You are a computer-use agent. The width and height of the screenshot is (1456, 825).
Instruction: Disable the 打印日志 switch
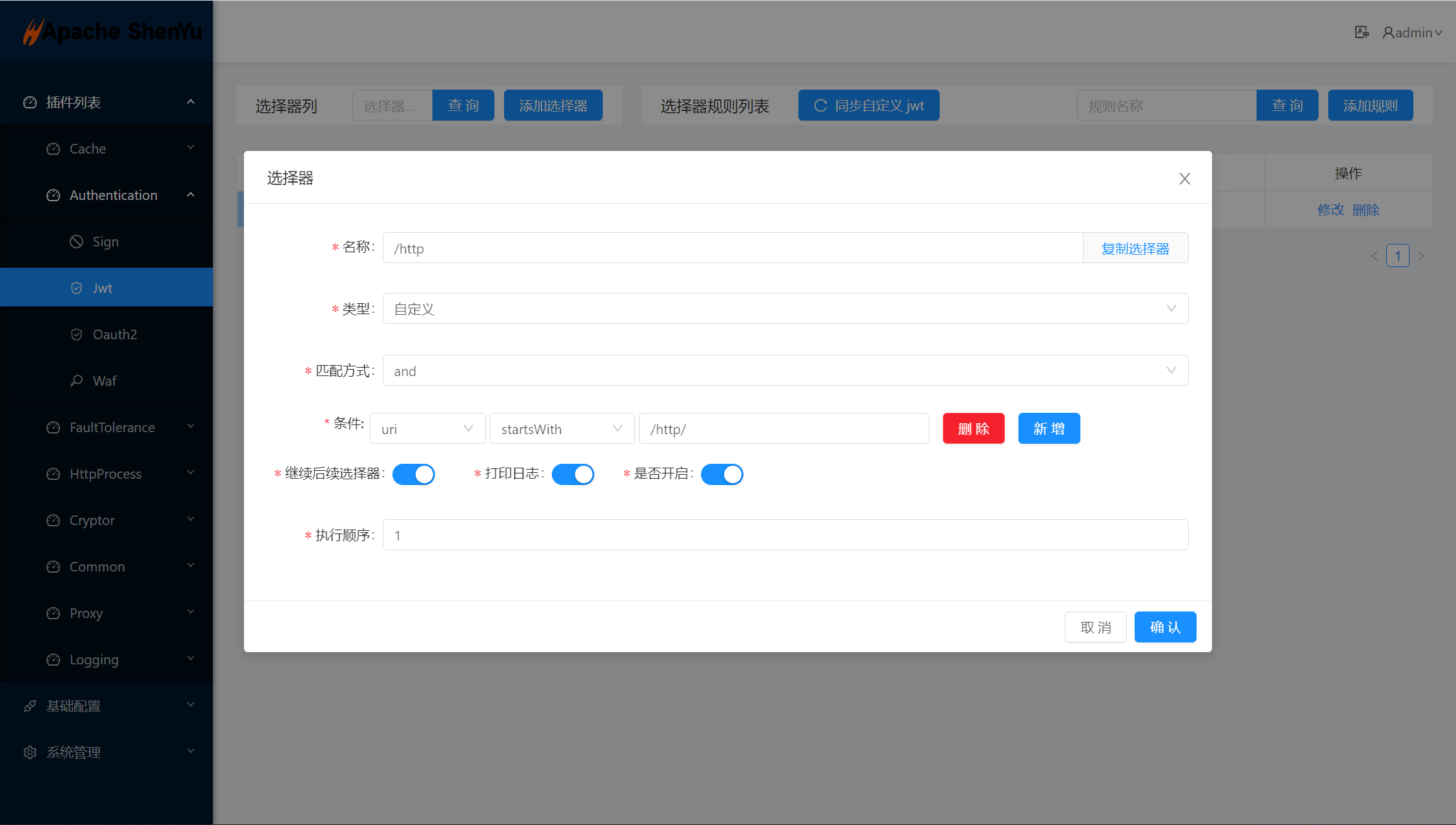tap(572, 474)
